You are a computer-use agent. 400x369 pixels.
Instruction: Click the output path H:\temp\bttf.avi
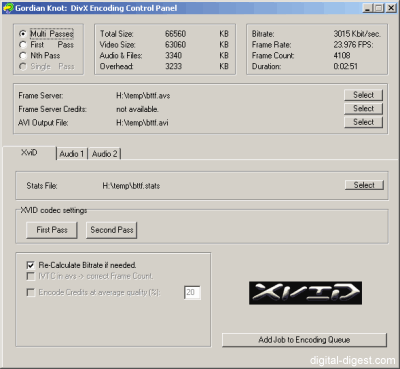pos(142,123)
